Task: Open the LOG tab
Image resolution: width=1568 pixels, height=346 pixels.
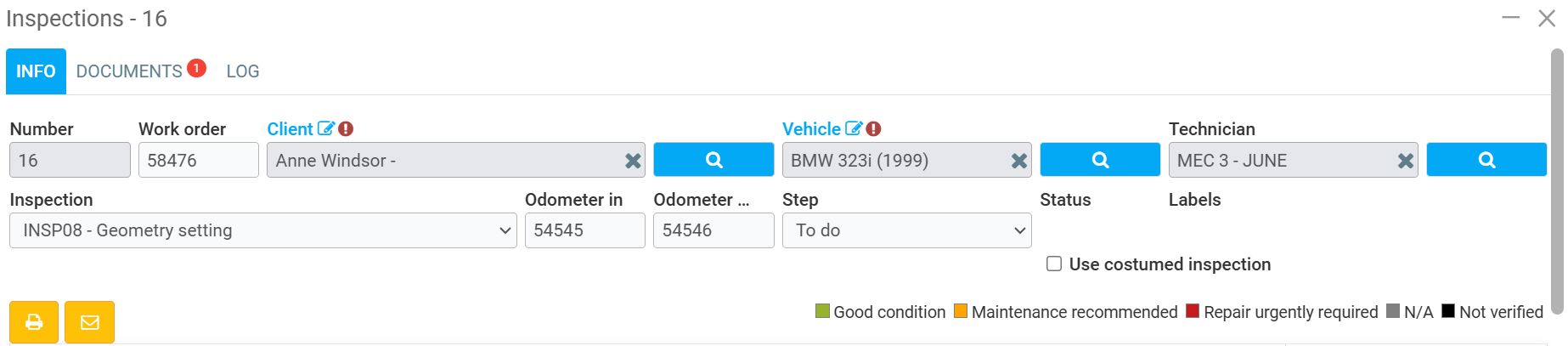Action: coord(243,71)
